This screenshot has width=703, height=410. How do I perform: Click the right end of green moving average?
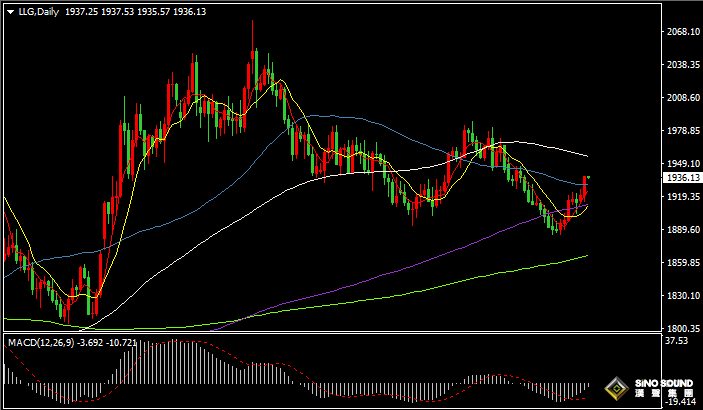tap(586, 256)
